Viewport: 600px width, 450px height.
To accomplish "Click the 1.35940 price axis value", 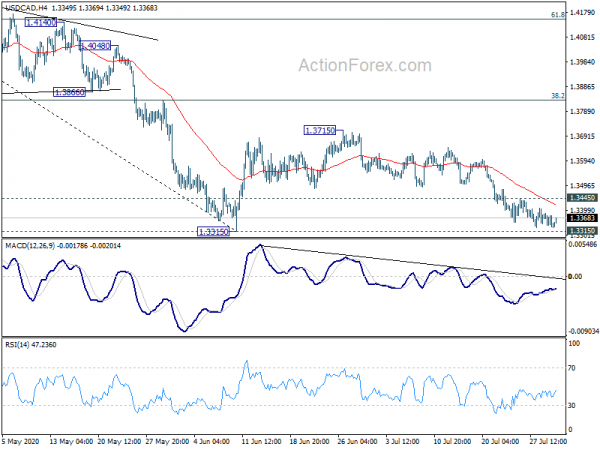I will click(x=582, y=161).
